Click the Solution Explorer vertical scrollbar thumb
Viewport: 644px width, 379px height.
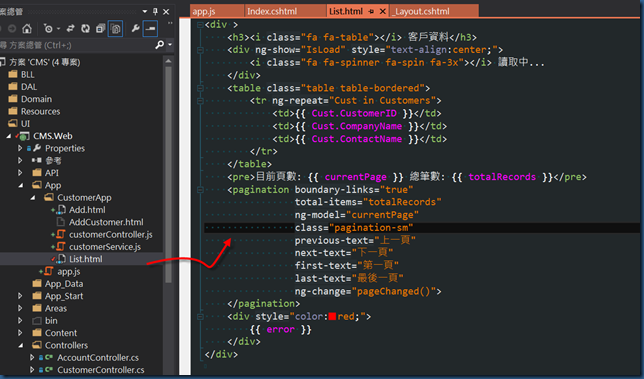pyautogui.click(x=168, y=174)
